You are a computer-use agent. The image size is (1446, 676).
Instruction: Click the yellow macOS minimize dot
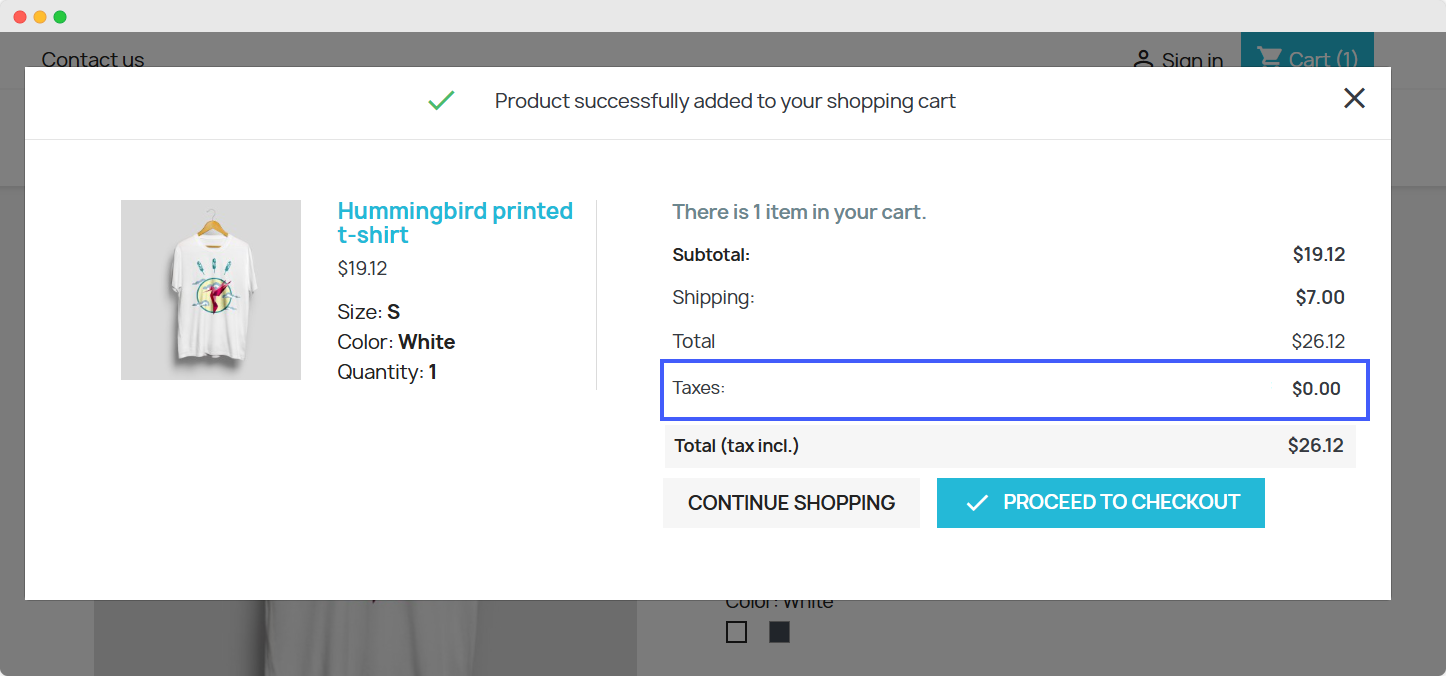pos(40,17)
